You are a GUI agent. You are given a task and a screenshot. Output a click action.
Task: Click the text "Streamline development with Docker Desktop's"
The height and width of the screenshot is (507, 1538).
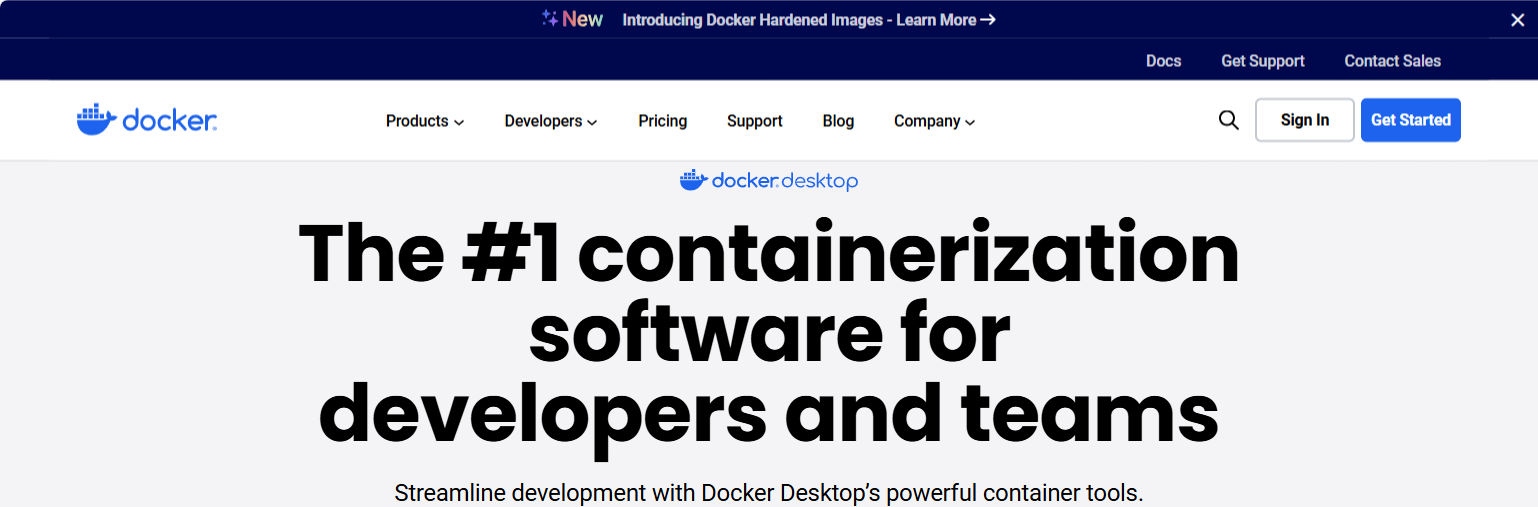pyautogui.click(x=638, y=493)
